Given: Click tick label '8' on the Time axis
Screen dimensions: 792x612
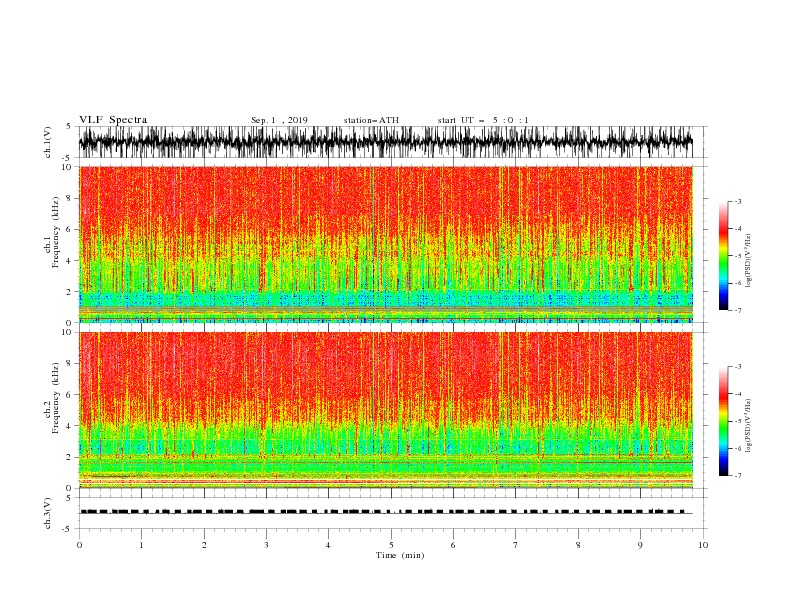Looking at the screenshot, I should click(x=578, y=545).
